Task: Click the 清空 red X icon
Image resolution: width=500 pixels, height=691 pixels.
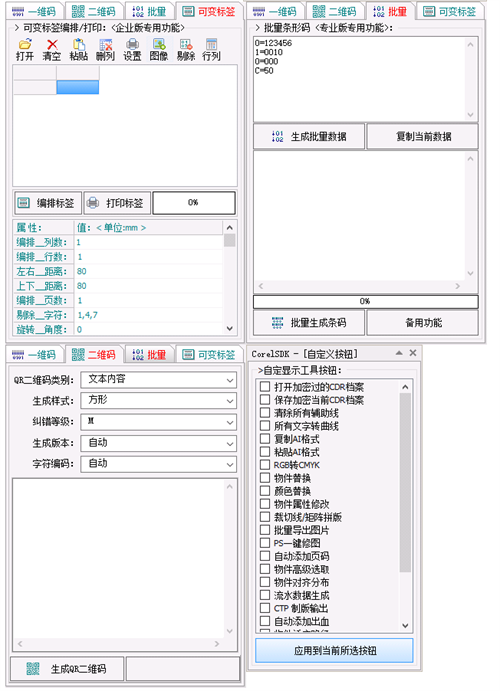Action: point(52,49)
